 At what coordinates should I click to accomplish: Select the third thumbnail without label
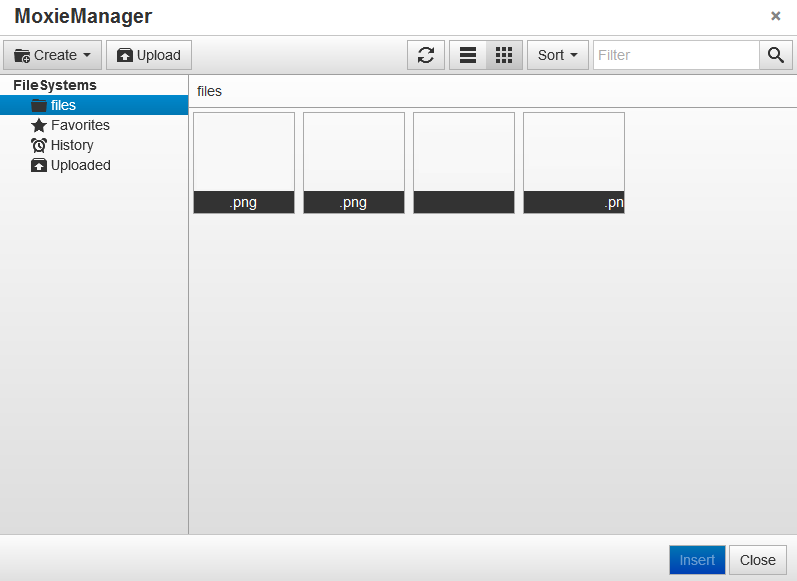coord(464,162)
